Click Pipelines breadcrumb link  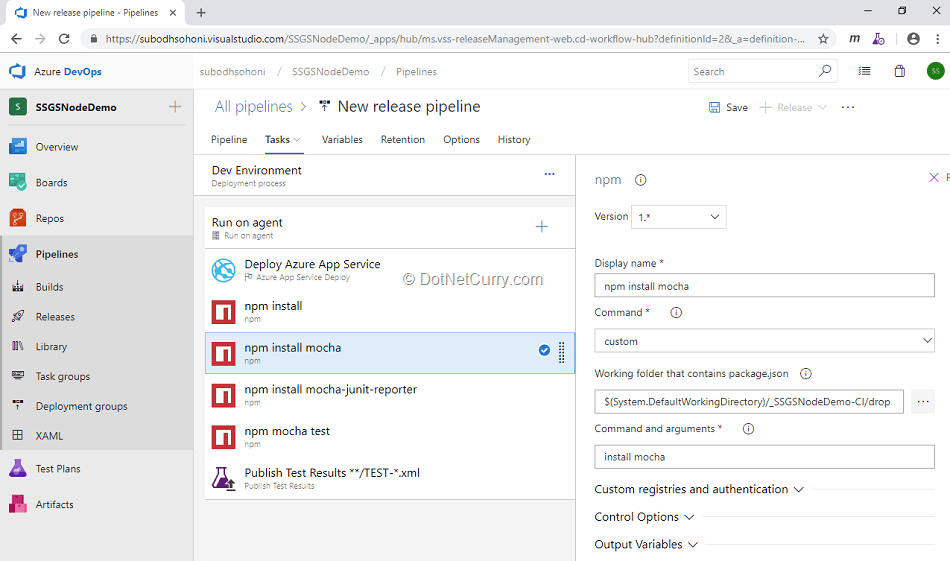tap(416, 71)
